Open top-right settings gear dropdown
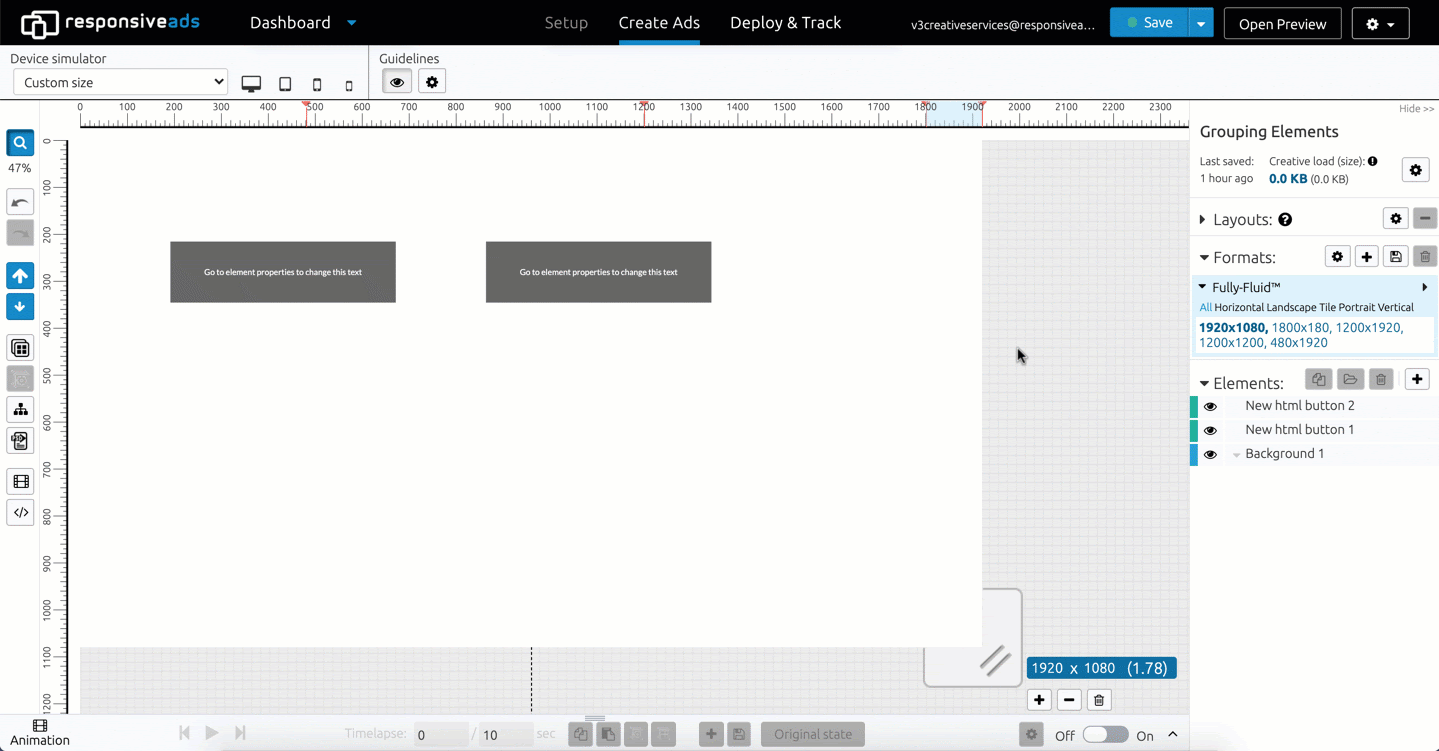The image size is (1439, 751). 1380,24
